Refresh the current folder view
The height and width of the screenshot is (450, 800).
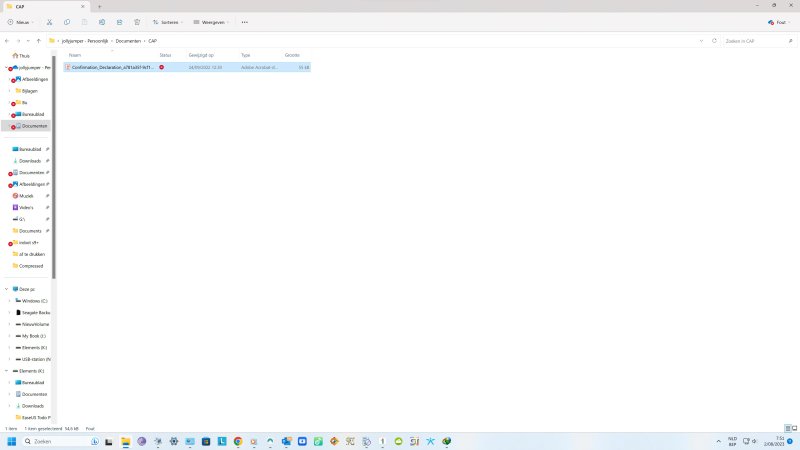pos(713,40)
